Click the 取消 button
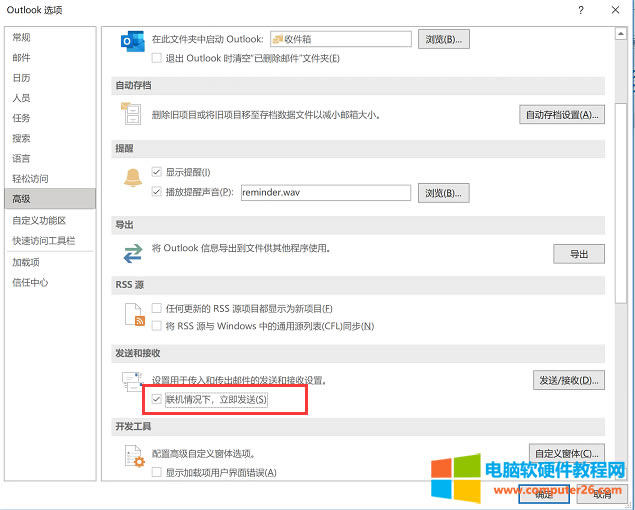 pyautogui.click(x=602, y=494)
